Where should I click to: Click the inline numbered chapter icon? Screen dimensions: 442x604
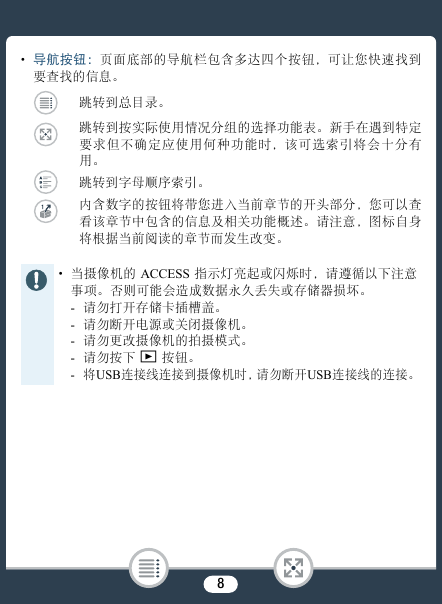(x=45, y=211)
